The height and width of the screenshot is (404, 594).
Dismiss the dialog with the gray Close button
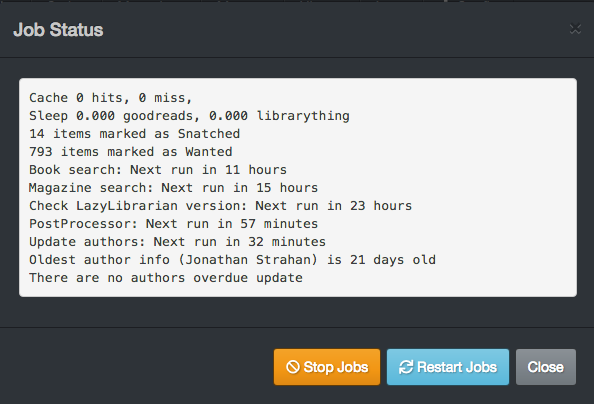coord(546,367)
